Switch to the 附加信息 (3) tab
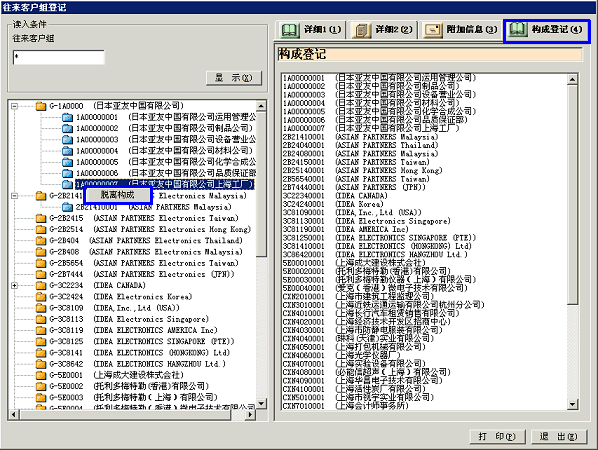This screenshot has width=598, height=450. (461, 30)
